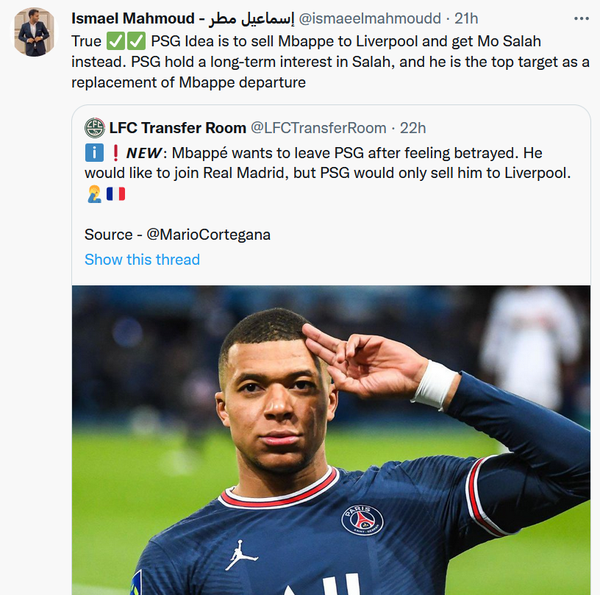Viewport: 600px width, 595px height.
Task: Open the quoted tweet's 22h timestamp
Action: pyautogui.click(x=412, y=127)
